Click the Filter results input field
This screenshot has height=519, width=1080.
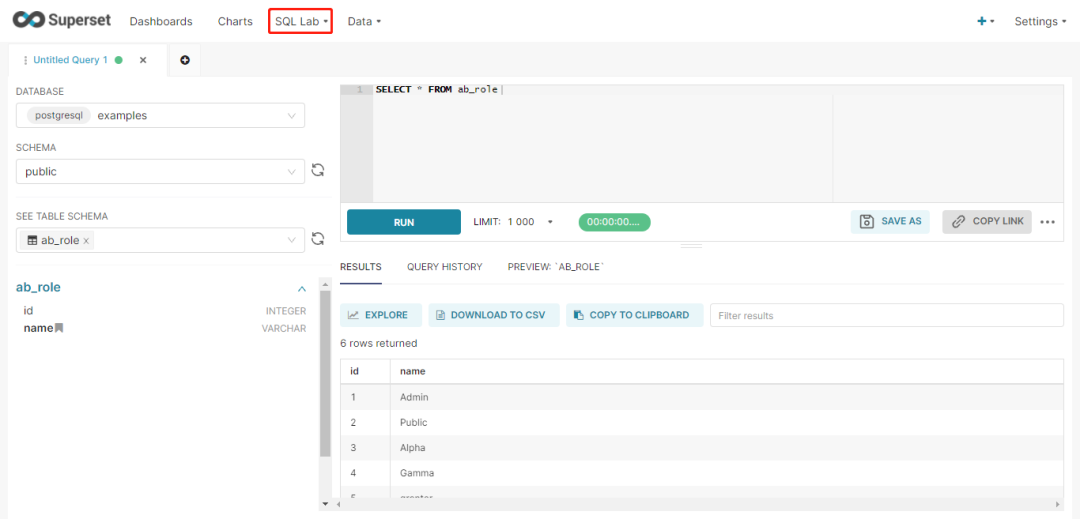pyautogui.click(x=886, y=315)
